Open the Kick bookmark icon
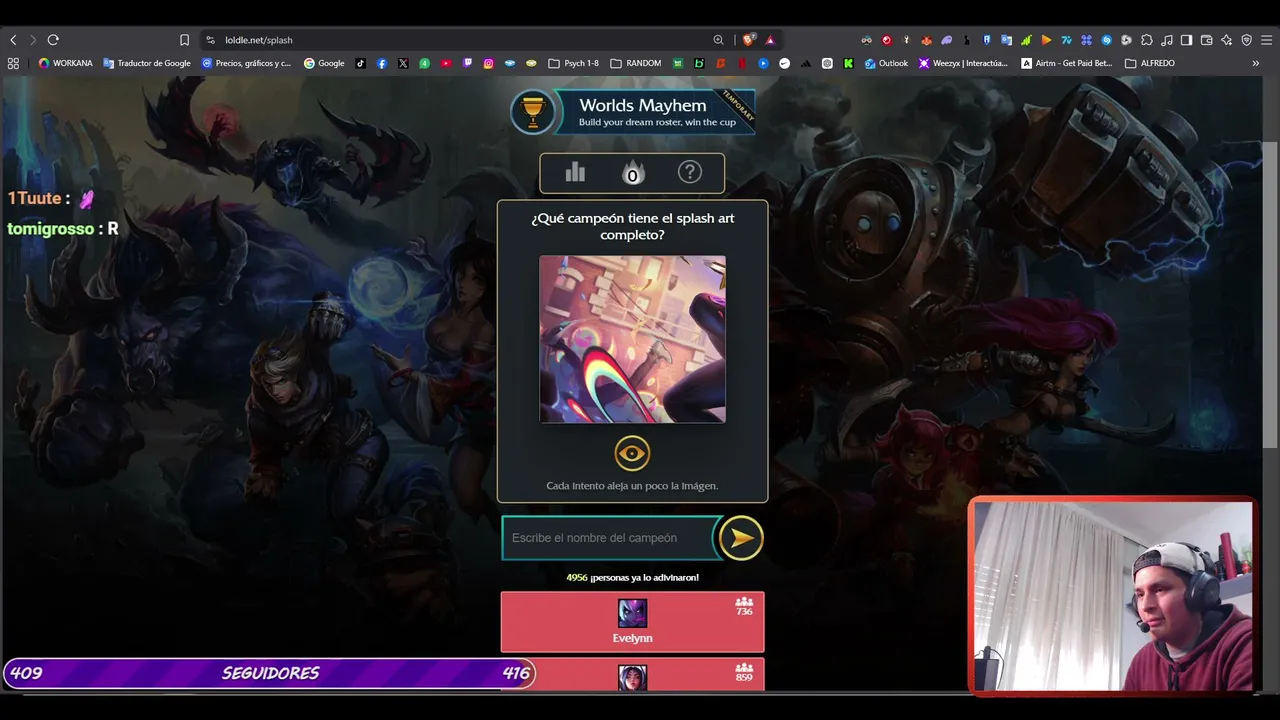 [x=848, y=63]
